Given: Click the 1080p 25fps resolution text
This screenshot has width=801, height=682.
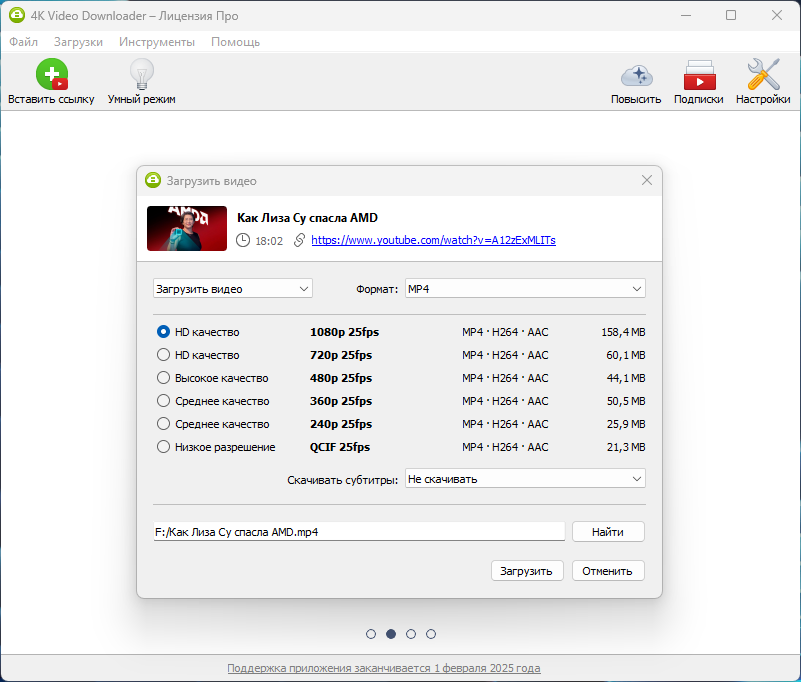Looking at the screenshot, I should 344,332.
